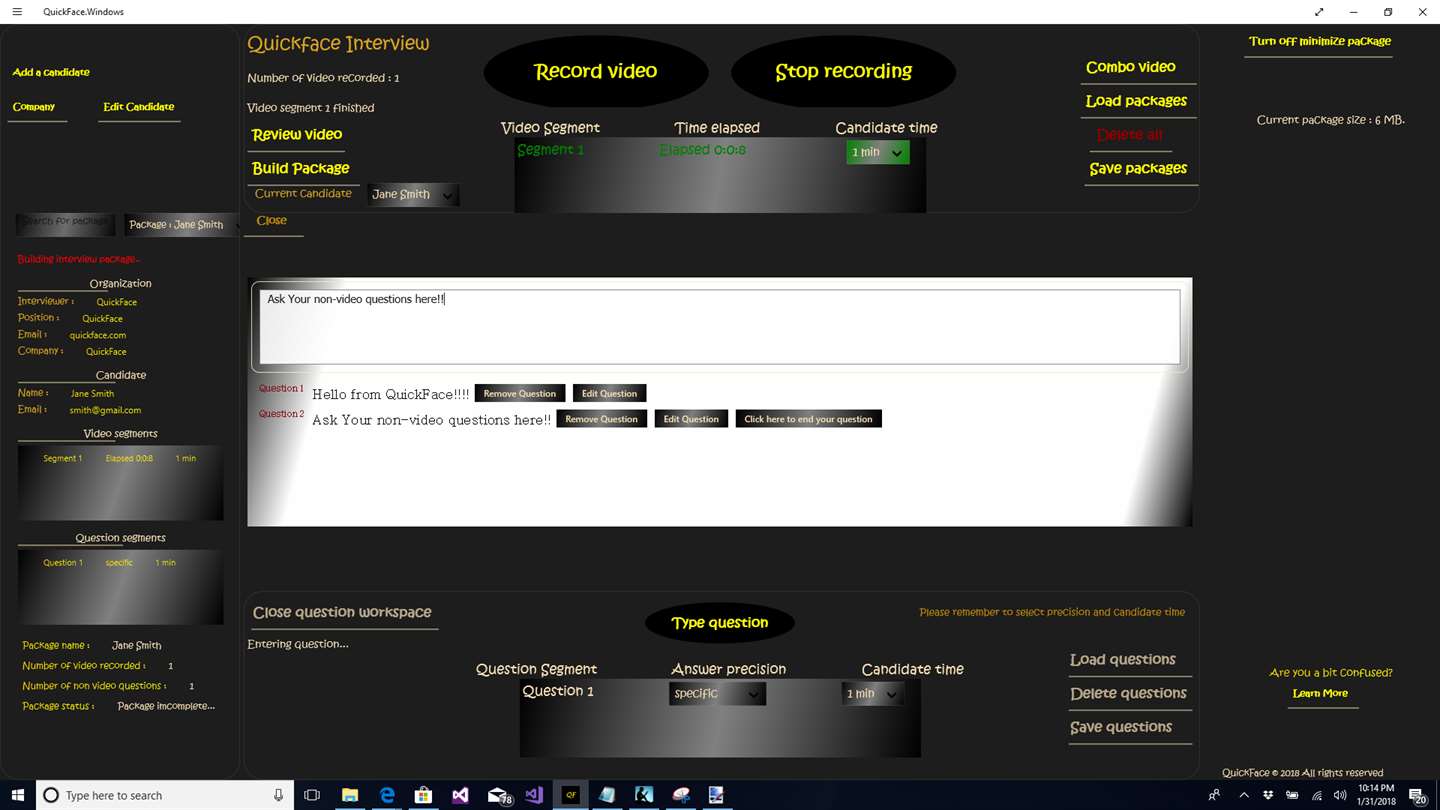Click the Learn More link

tap(1320, 693)
